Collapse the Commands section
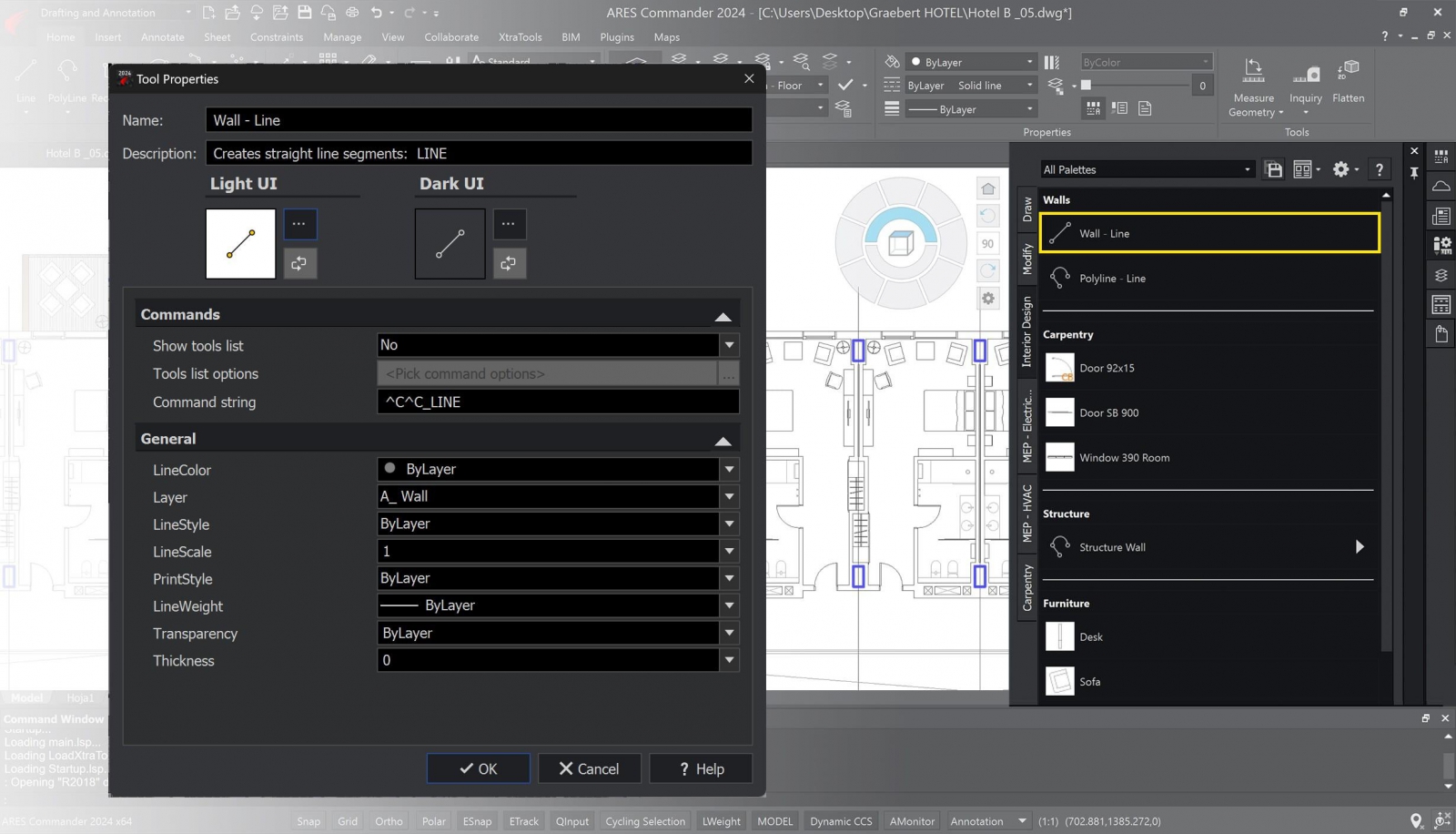Screen dimensions: 1456x834 [x=723, y=316]
